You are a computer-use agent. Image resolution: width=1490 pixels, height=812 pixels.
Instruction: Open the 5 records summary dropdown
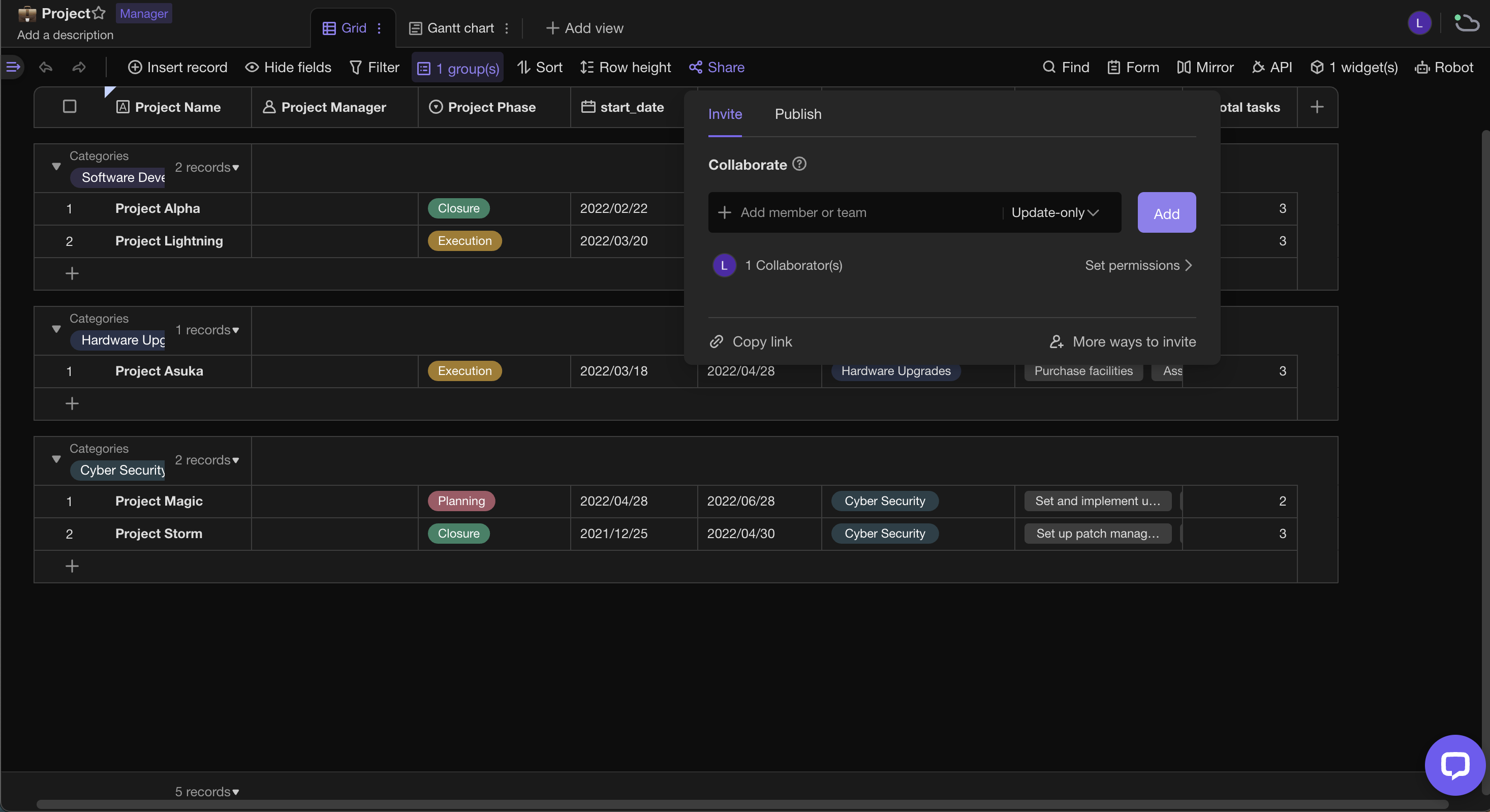coord(207,792)
